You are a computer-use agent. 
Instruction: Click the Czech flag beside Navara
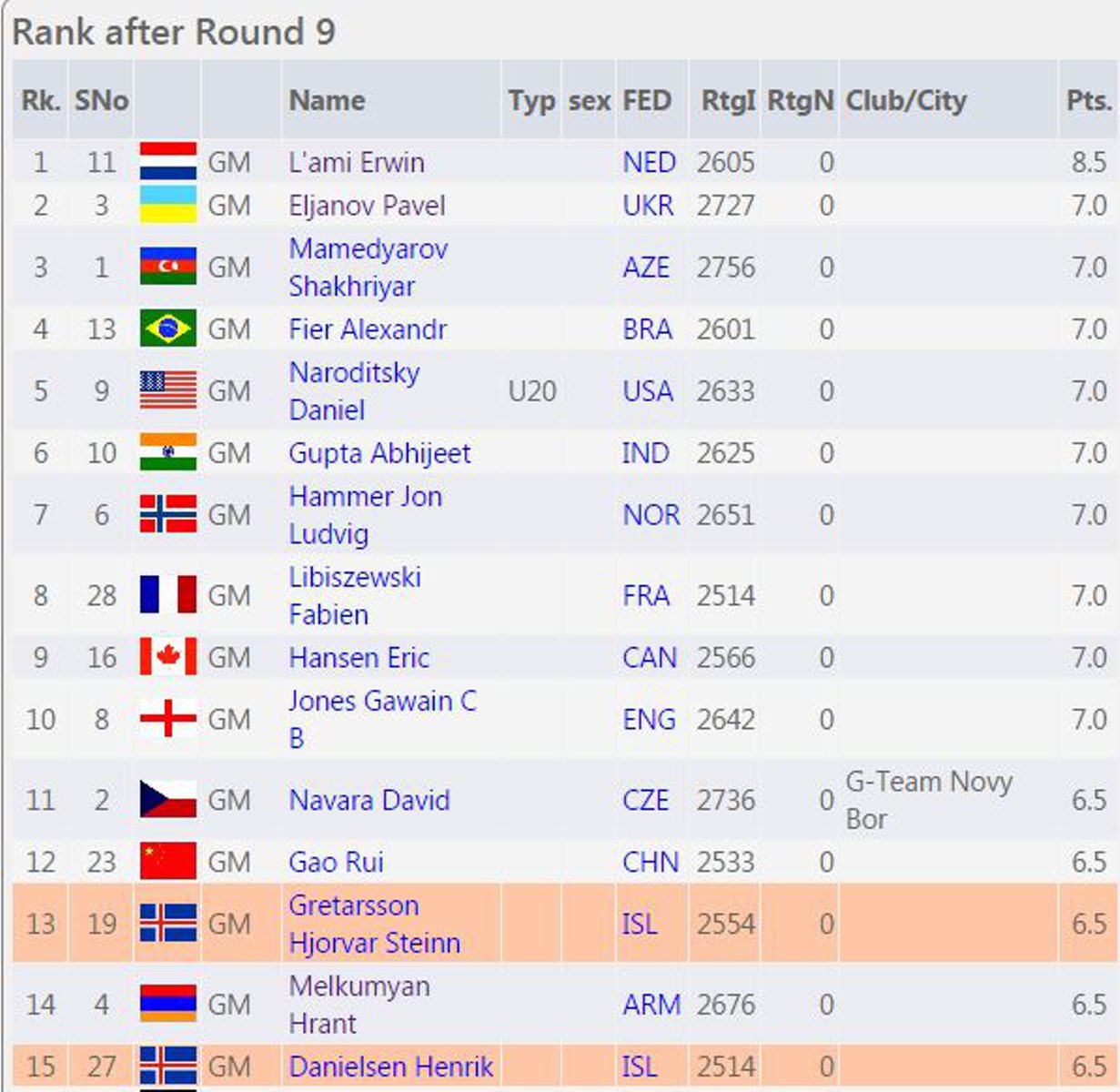pos(168,799)
